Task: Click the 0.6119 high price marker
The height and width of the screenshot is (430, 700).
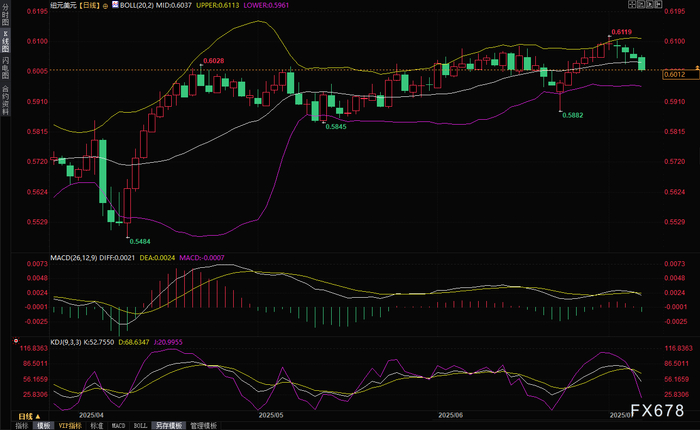Action: point(621,32)
